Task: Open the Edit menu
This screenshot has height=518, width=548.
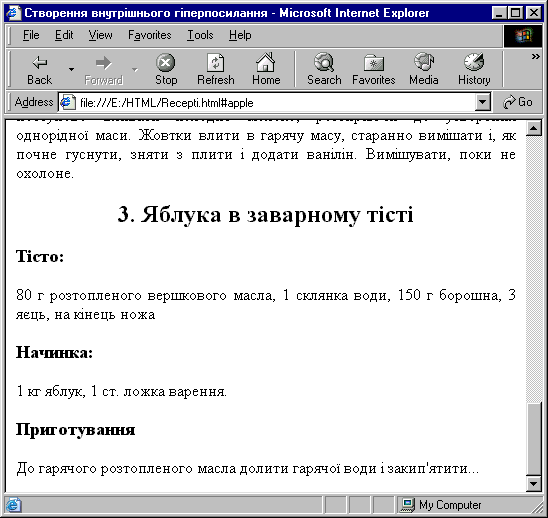Action: point(64,35)
